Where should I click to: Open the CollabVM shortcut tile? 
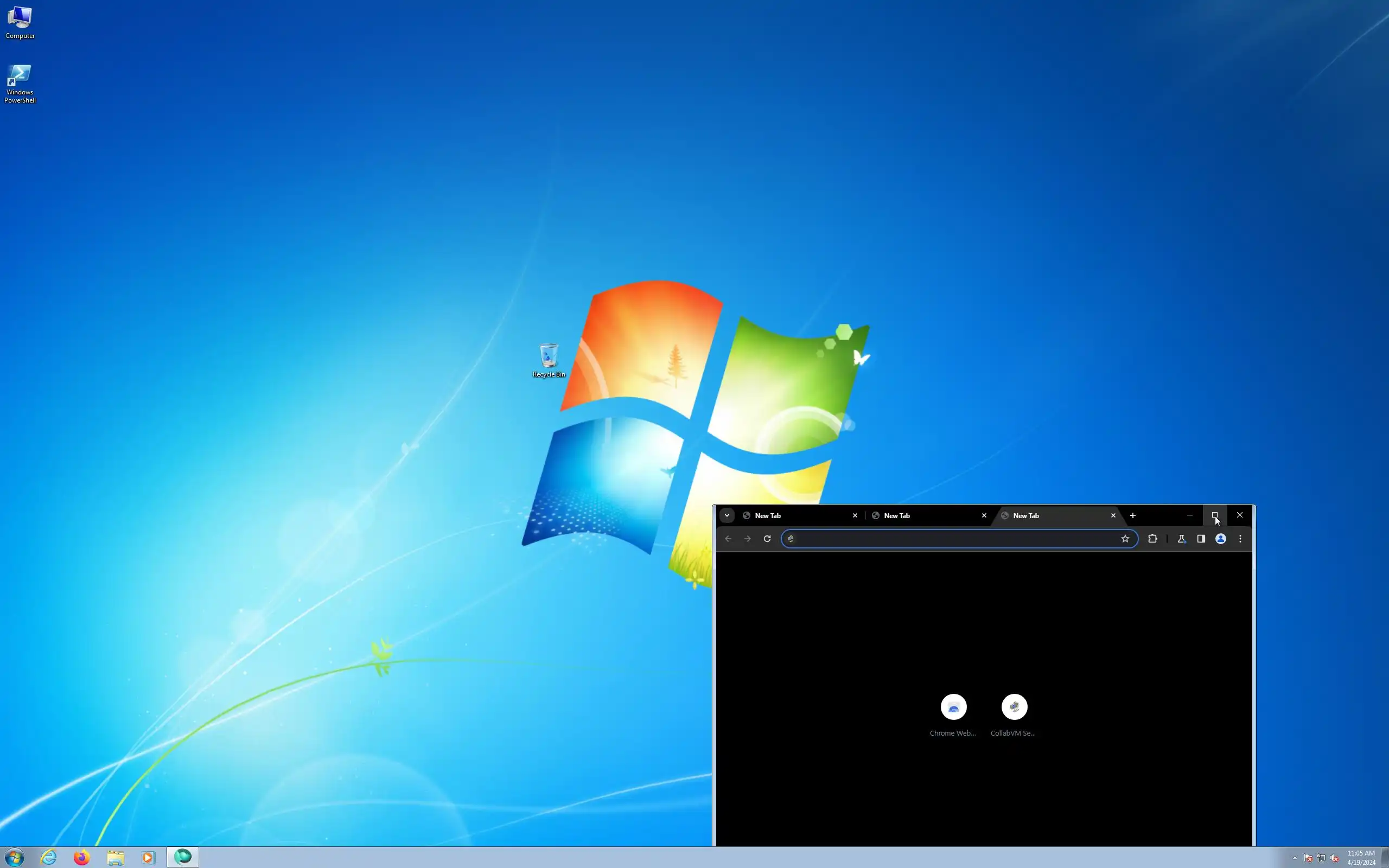1014,707
